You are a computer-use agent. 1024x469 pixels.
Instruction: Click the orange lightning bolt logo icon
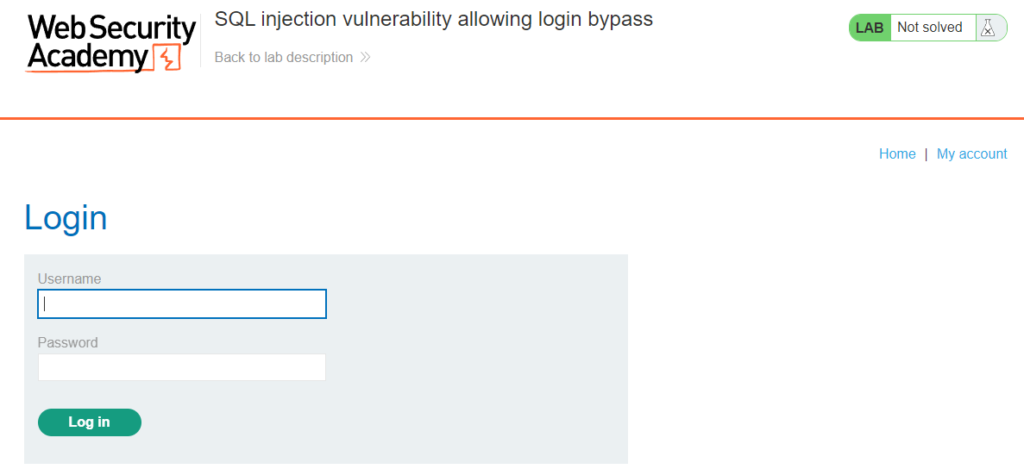click(167, 59)
